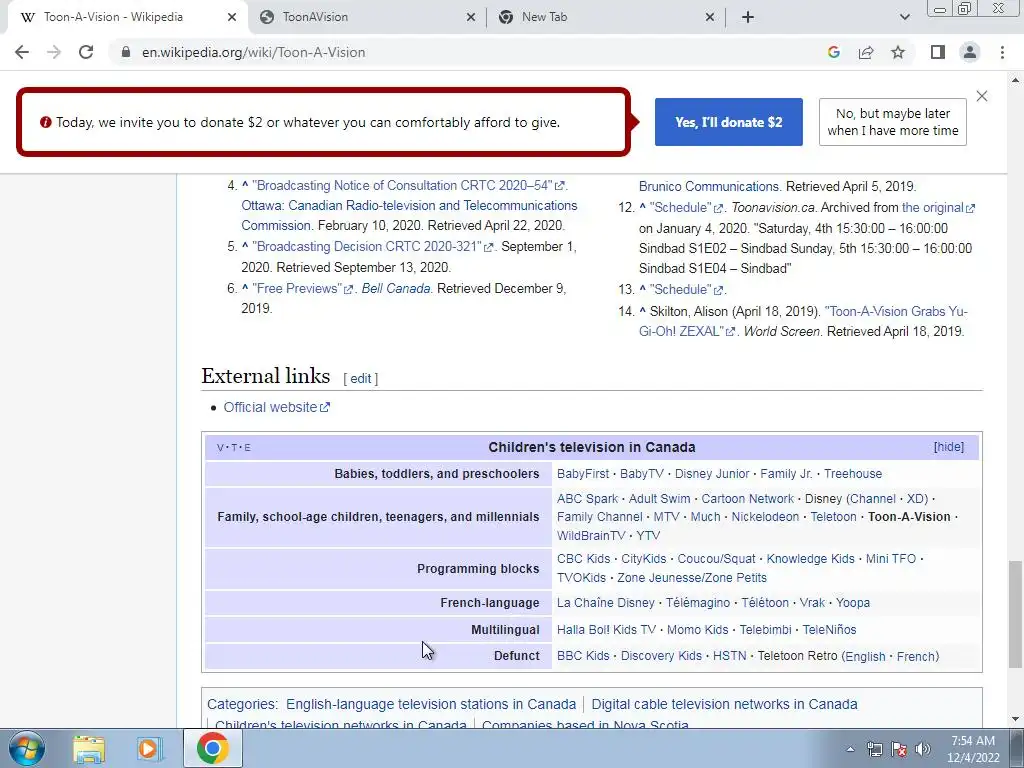
Task: Click the page vertical scrollbar thumb
Action: coord(1015,614)
